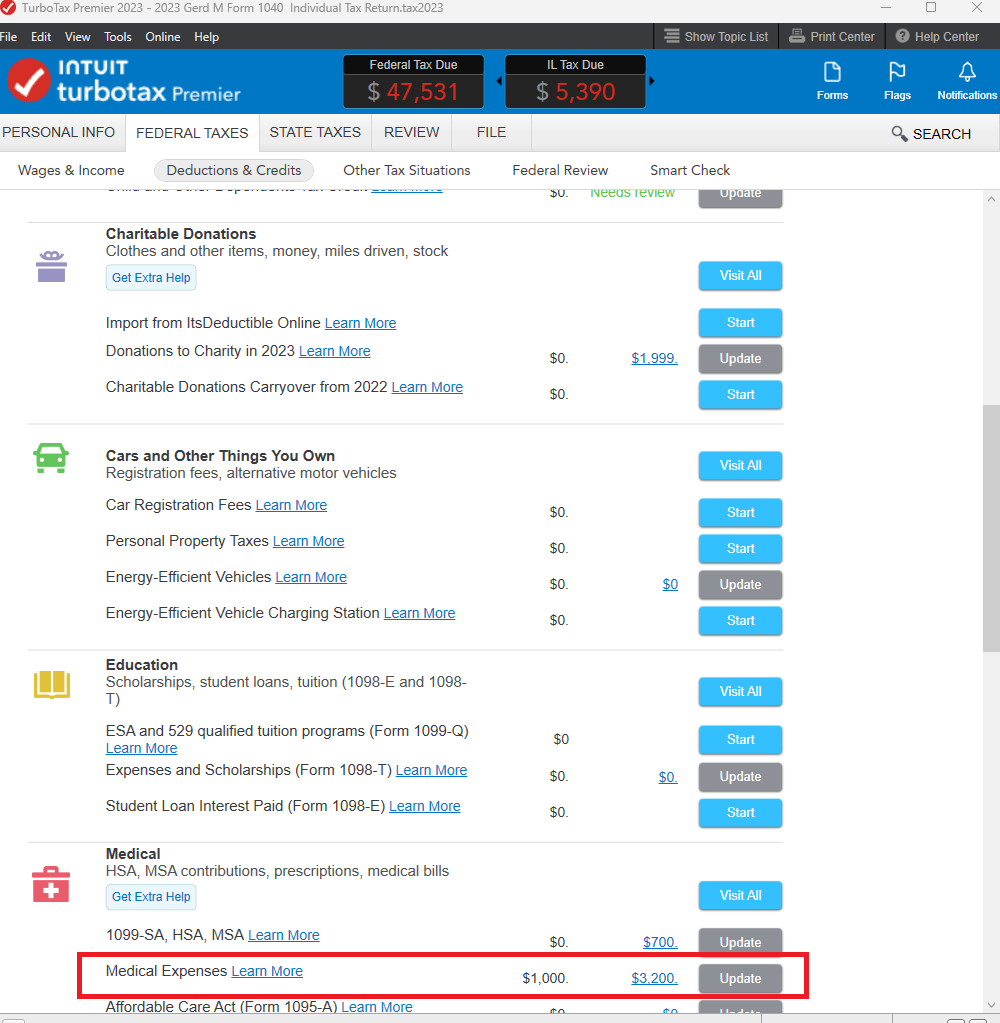Switch to the Federal Taxes tab
Viewport: 1000px width, 1023px height.
(192, 133)
